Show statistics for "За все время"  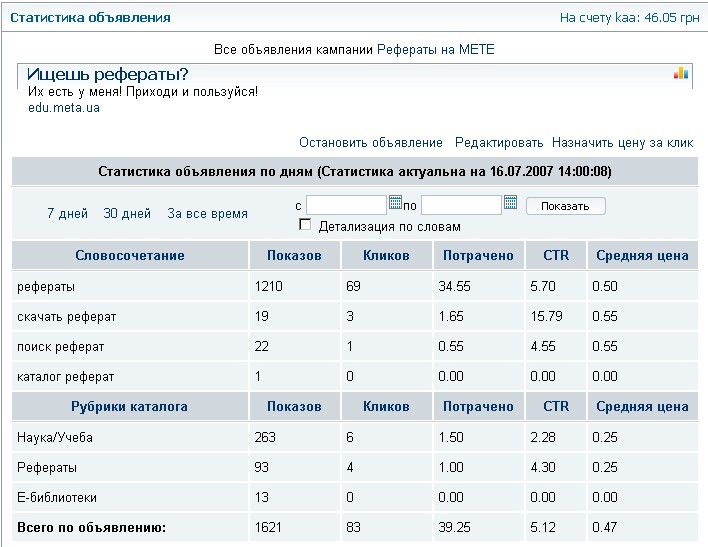click(x=207, y=214)
